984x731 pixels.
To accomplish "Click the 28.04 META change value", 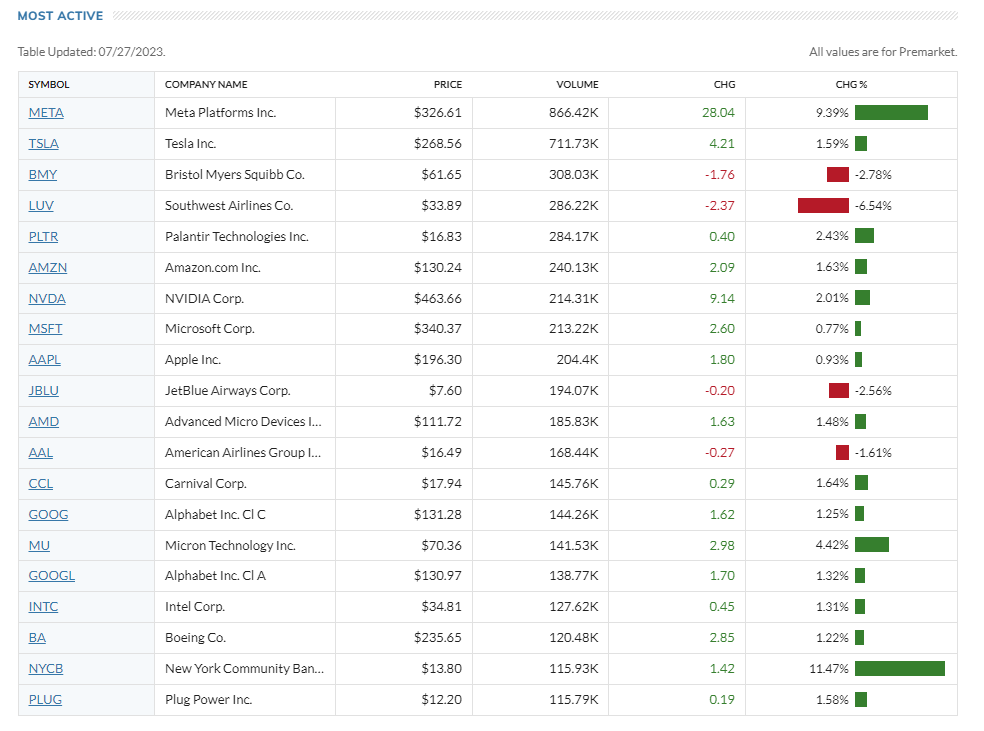I will pyautogui.click(x=719, y=113).
